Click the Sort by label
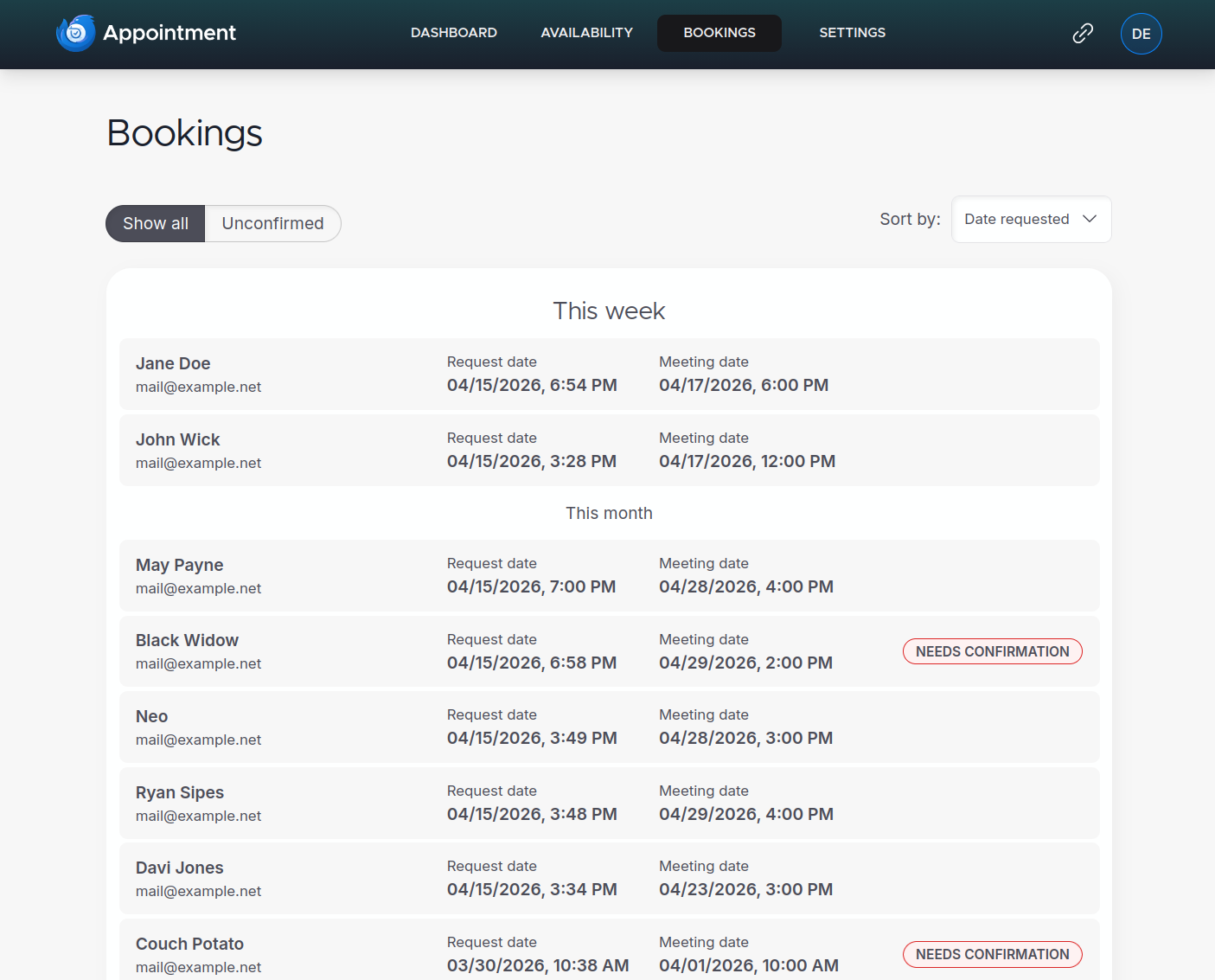This screenshot has width=1215, height=980. coord(910,219)
